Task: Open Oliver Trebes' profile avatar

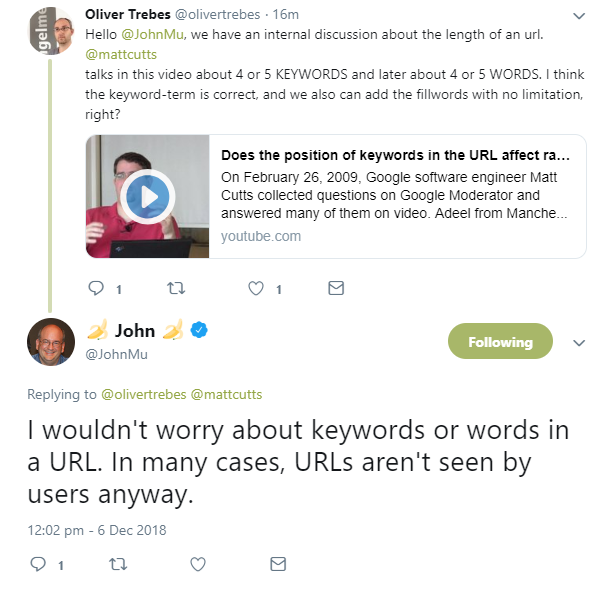Action: pos(50,28)
